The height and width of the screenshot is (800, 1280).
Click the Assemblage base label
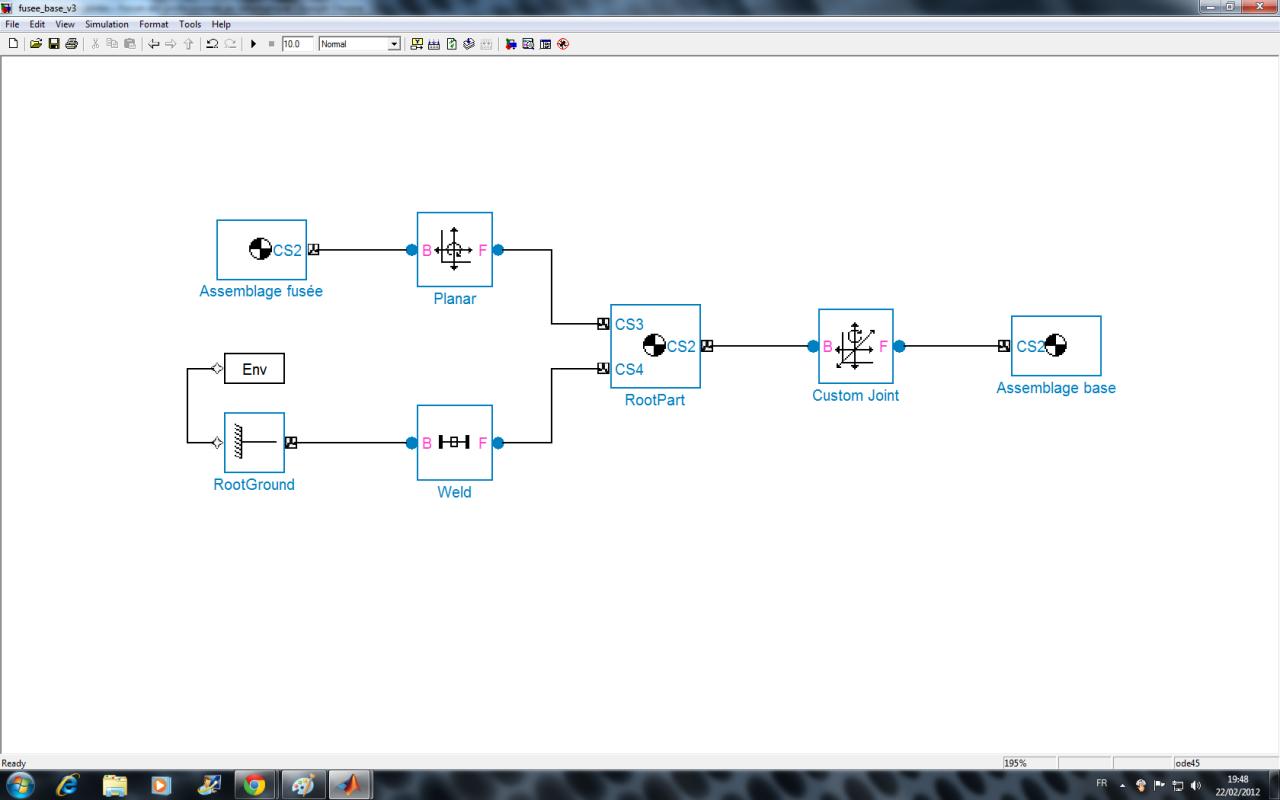click(x=1056, y=388)
